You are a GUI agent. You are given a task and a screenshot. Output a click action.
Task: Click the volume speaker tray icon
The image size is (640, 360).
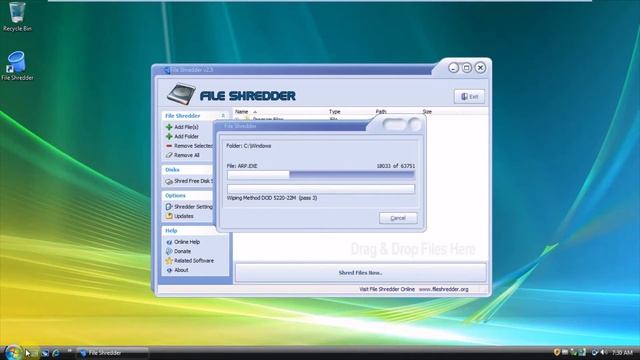(603, 352)
